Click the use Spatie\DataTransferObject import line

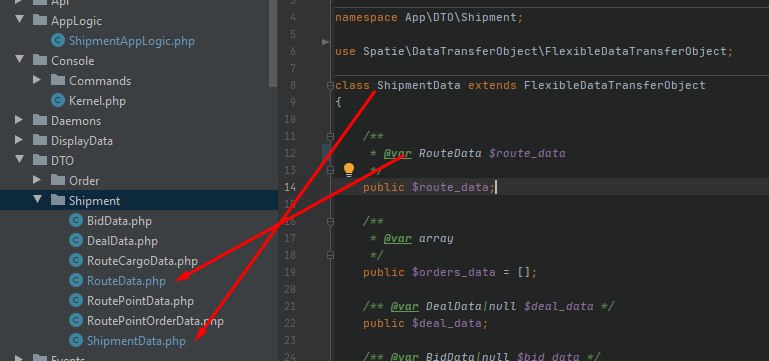pos(534,52)
